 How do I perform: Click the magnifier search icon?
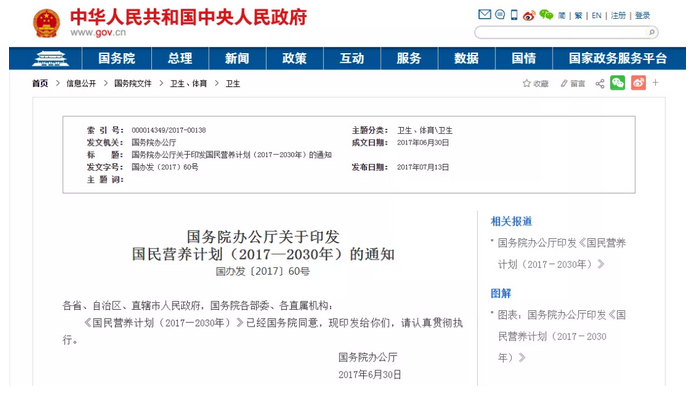(652, 32)
